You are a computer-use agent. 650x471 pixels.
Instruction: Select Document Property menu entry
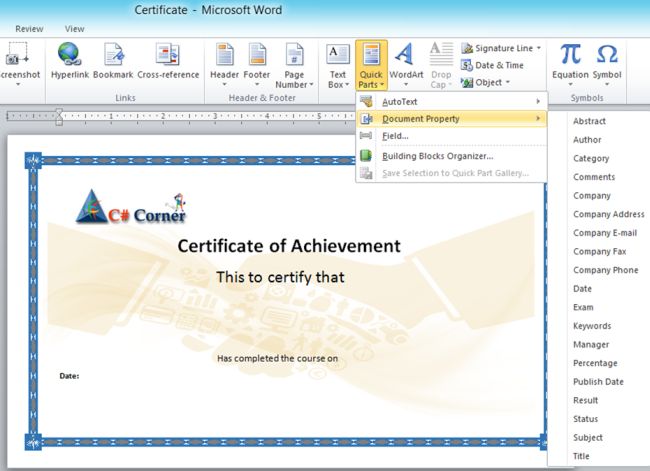tap(452, 119)
